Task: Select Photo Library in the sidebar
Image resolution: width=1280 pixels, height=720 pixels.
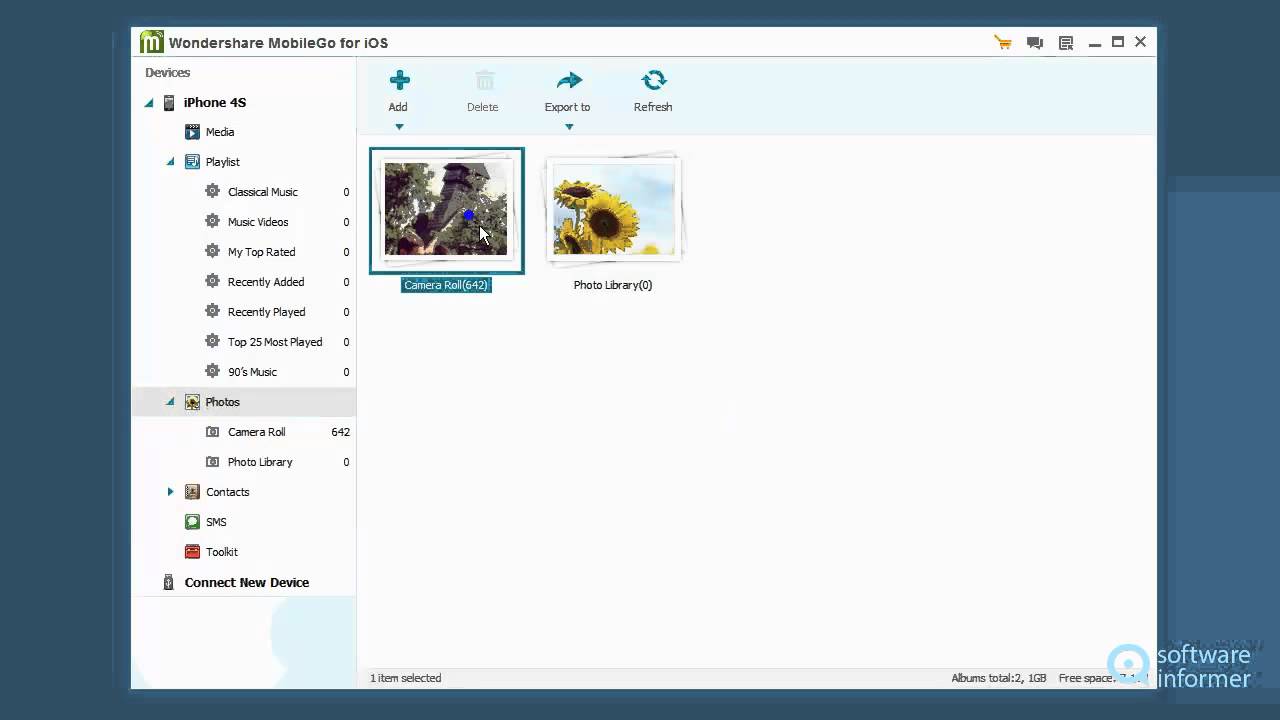Action: 260,462
